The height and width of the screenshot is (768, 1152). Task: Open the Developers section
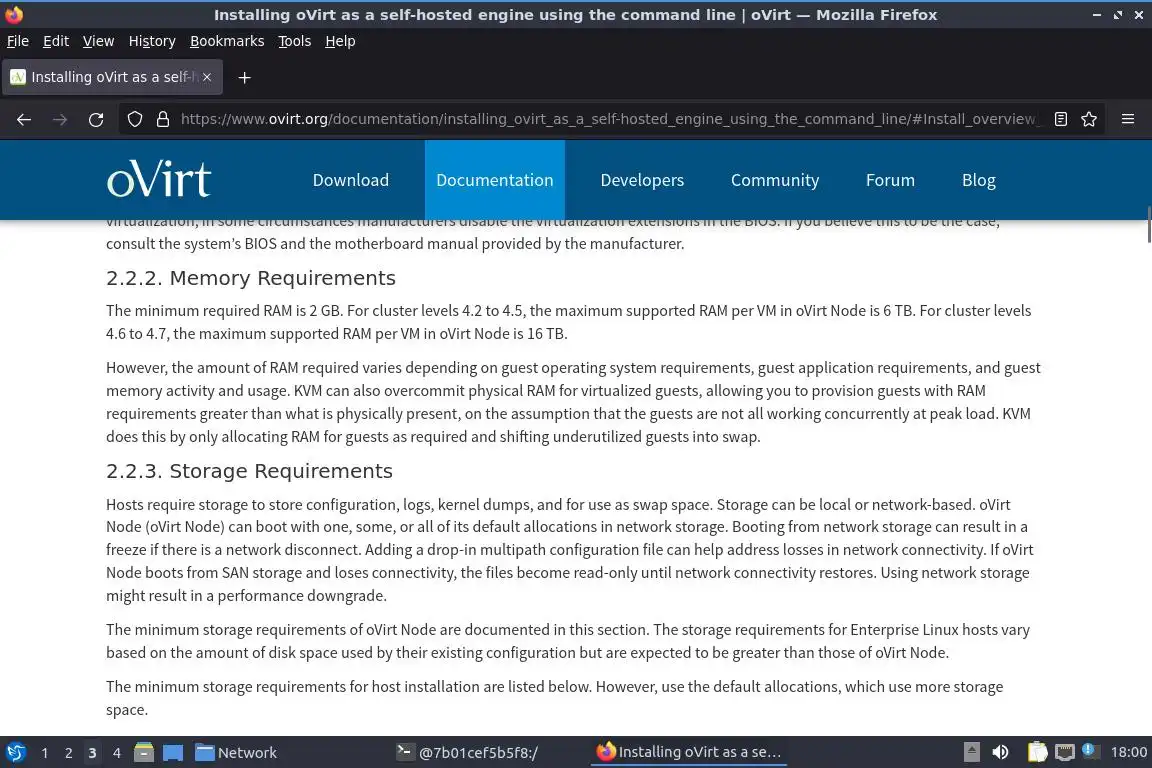pos(642,180)
